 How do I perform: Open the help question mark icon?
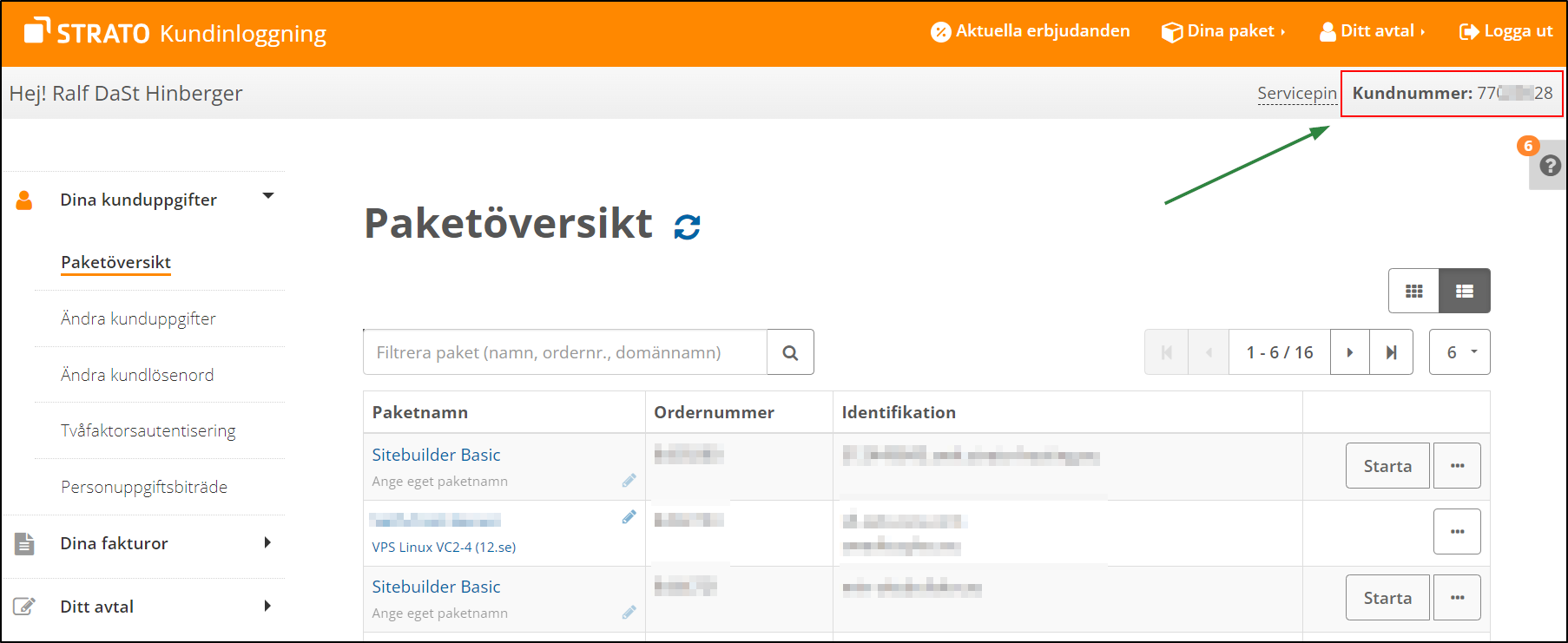tap(1550, 165)
